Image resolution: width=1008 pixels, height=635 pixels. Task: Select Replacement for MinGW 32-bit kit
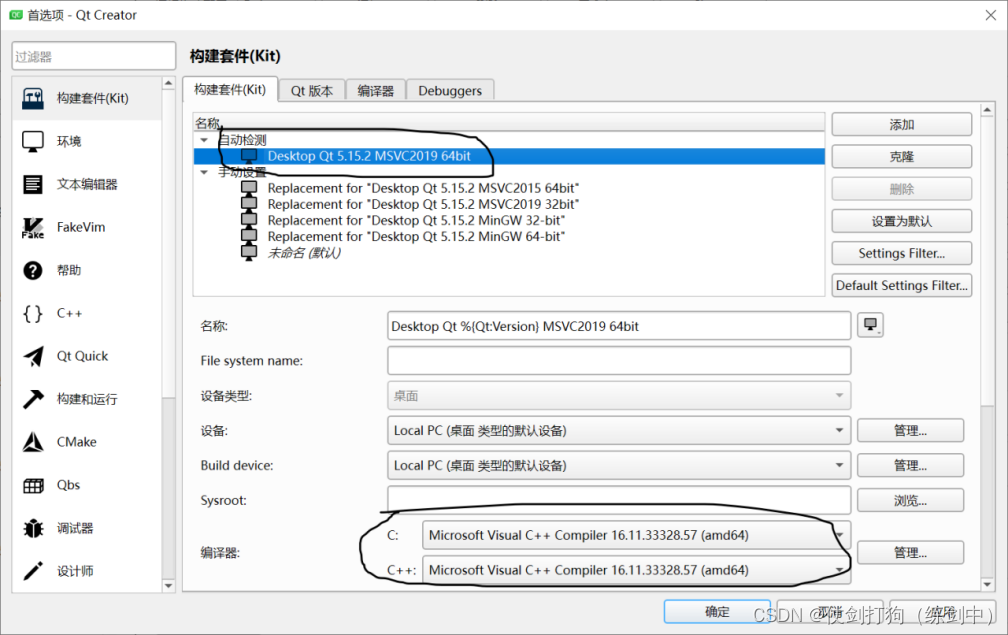coord(416,220)
